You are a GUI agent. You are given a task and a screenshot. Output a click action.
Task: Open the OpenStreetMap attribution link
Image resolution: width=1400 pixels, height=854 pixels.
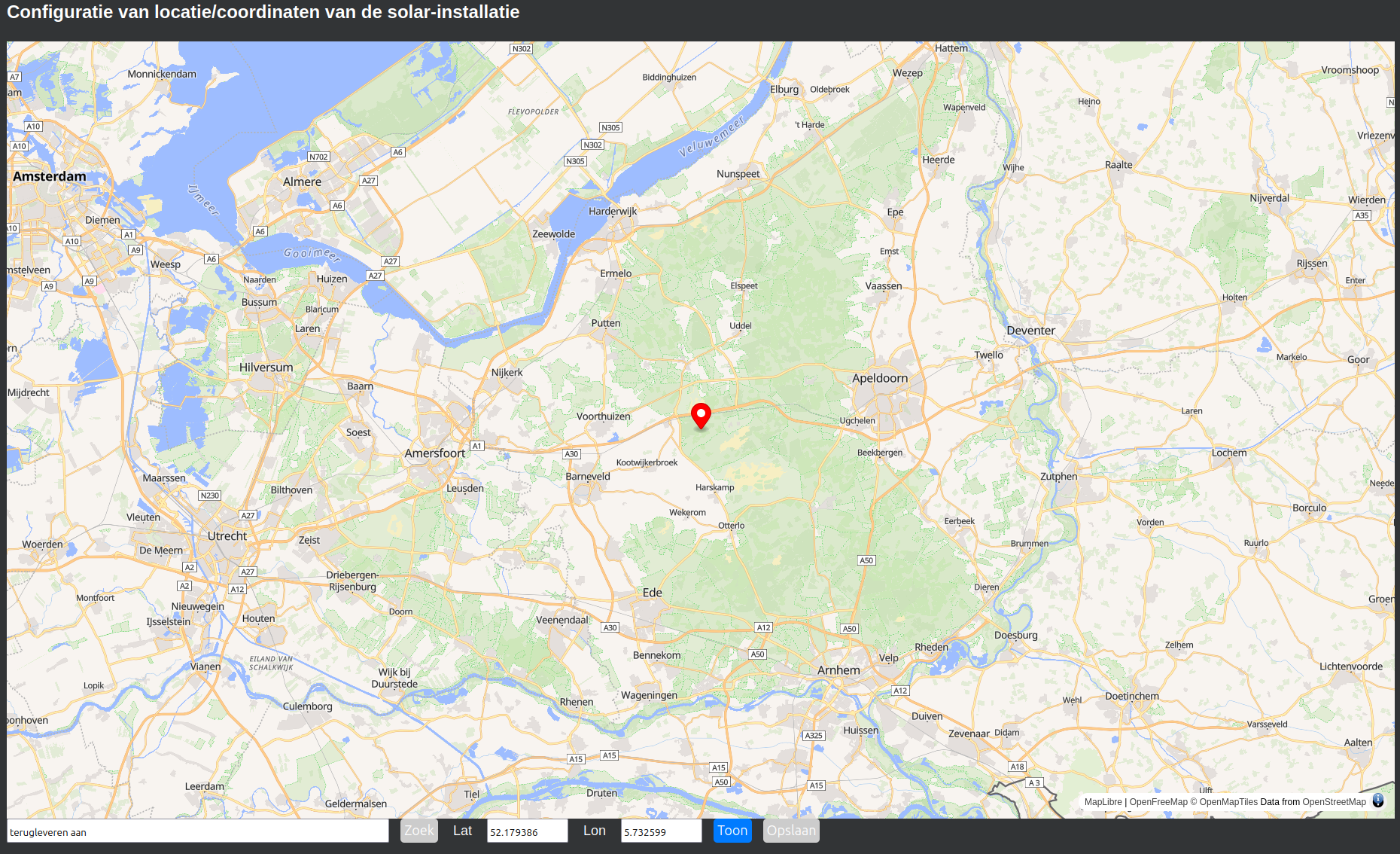click(x=1334, y=802)
